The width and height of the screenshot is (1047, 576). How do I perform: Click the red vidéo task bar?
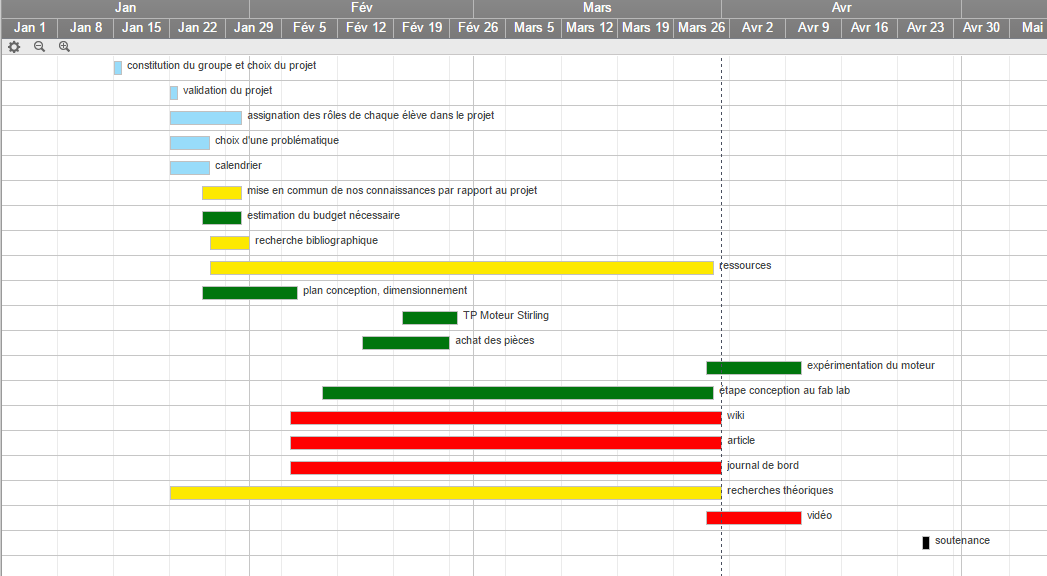(753, 517)
